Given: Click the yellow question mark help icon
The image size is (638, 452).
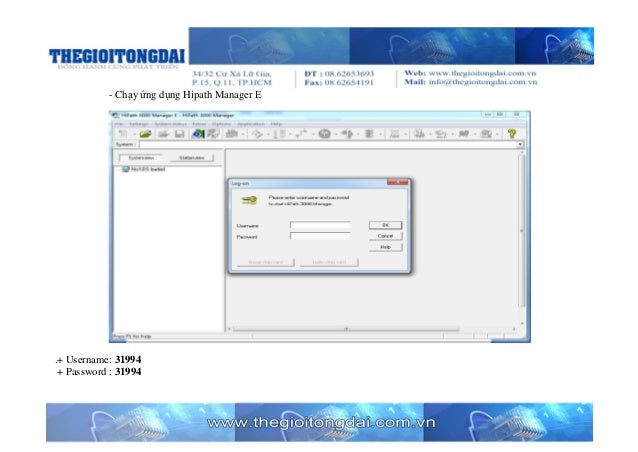Looking at the screenshot, I should tap(511, 133).
